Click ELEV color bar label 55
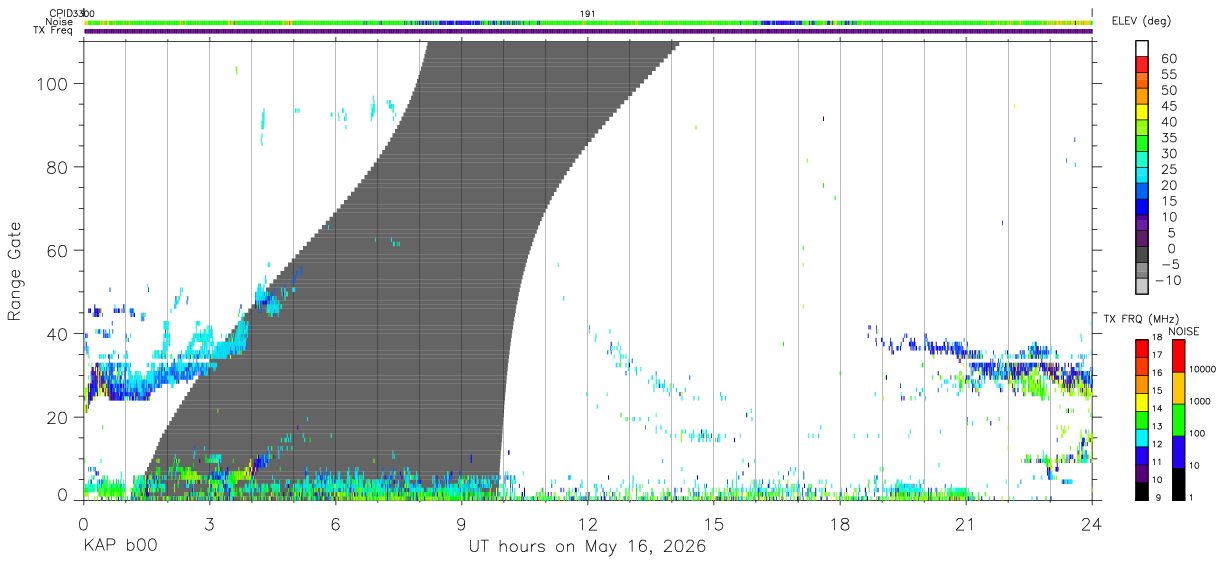The image size is (1228, 567). [x=1169, y=74]
